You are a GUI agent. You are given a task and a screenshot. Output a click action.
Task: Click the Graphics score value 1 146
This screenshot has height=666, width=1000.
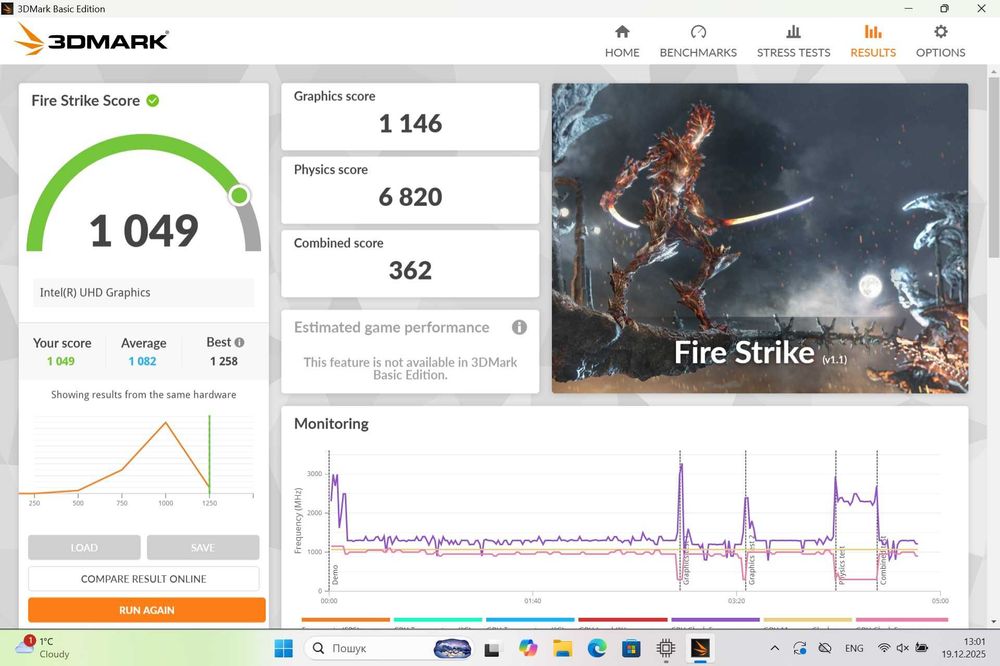[x=410, y=123]
